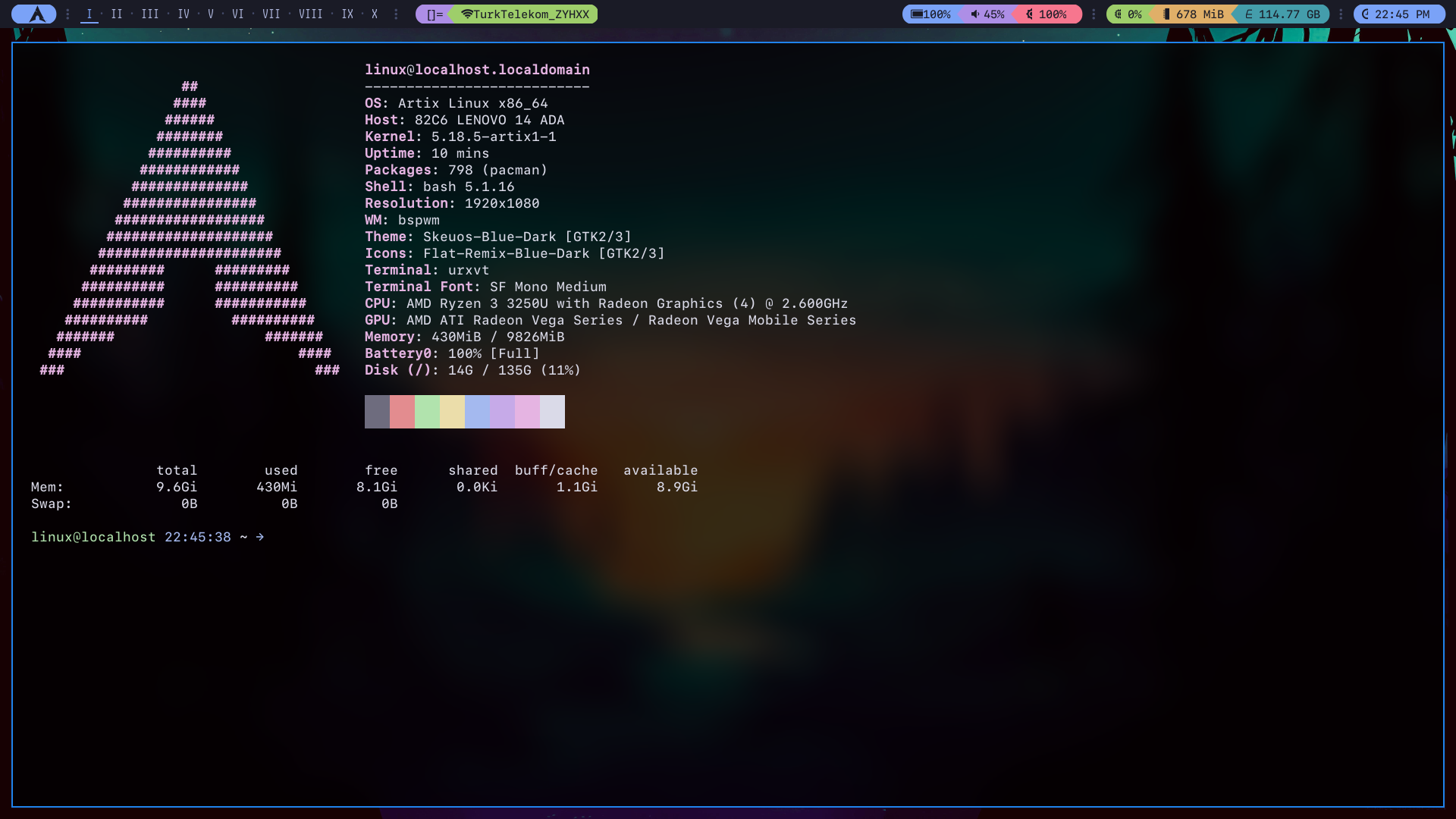This screenshot has height=819, width=1456.
Task: Switch to workspace VIII
Action: coord(310,14)
